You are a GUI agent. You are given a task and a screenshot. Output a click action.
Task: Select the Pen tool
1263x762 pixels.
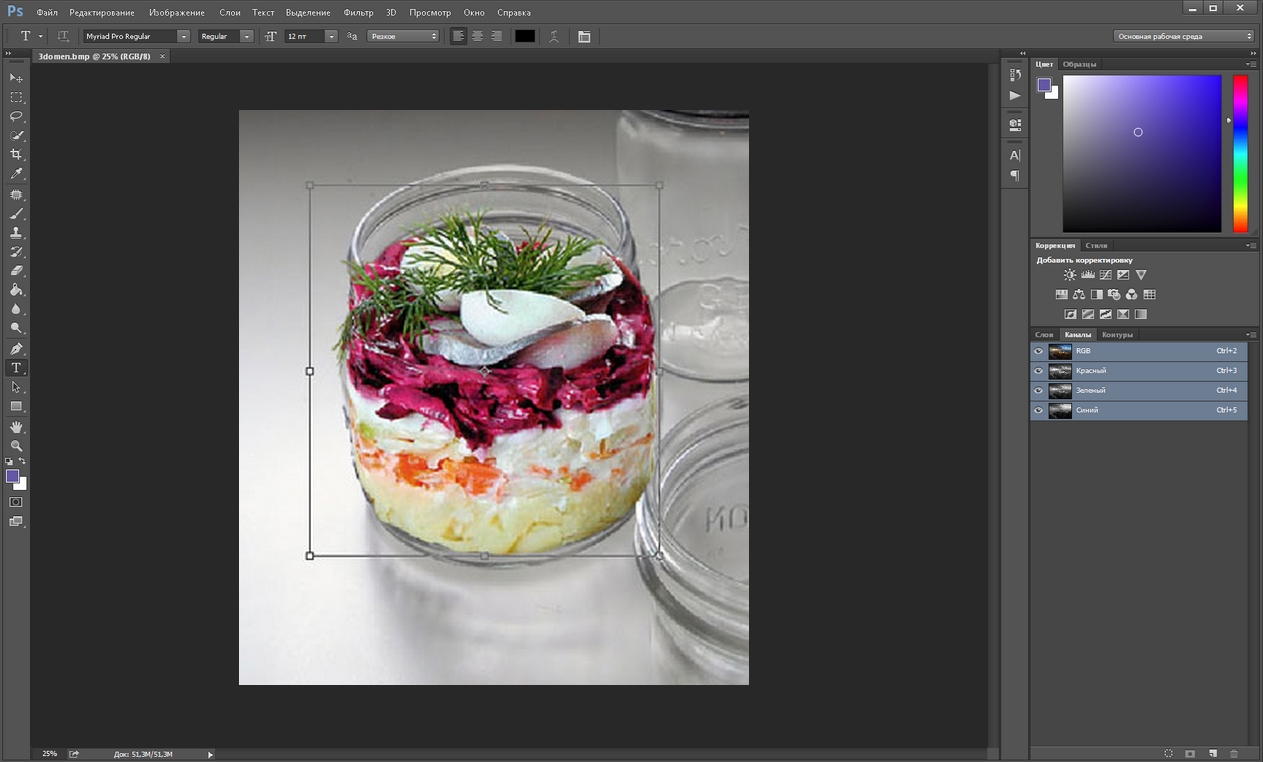(x=16, y=349)
